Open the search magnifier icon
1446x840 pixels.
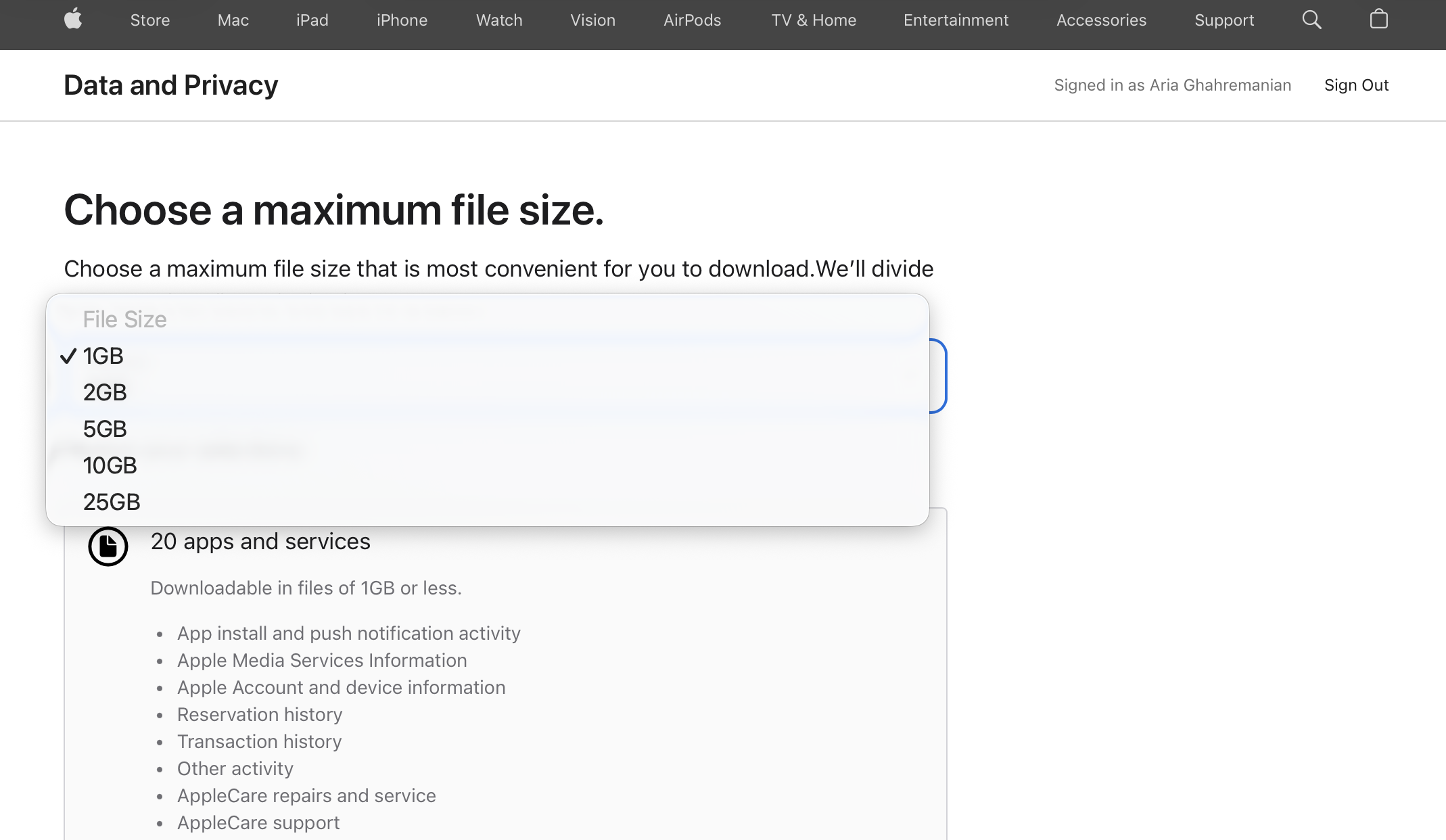click(x=1311, y=20)
